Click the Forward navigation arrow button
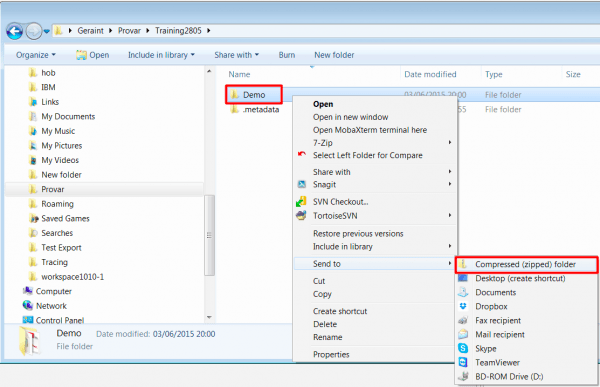This screenshot has height=387, width=600. (x=34, y=31)
